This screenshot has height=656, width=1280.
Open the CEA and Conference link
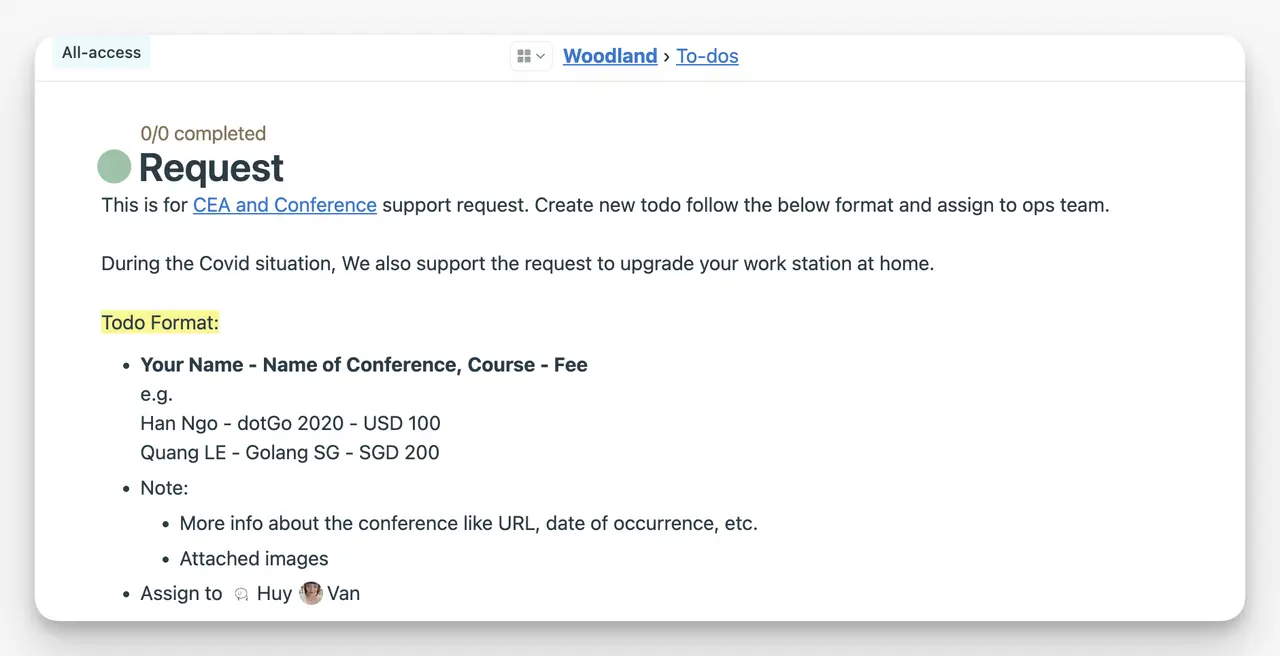pyautogui.click(x=285, y=205)
